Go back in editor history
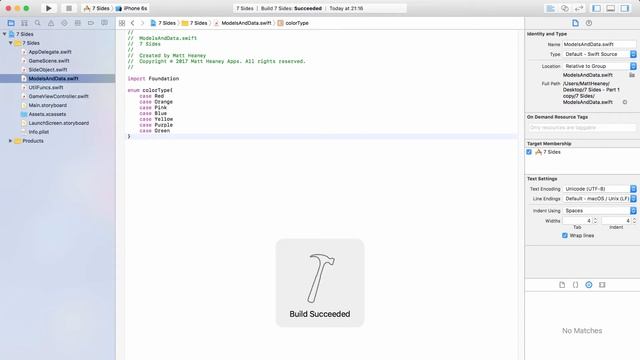The width and height of the screenshot is (640, 360). pyautogui.click(x=133, y=23)
